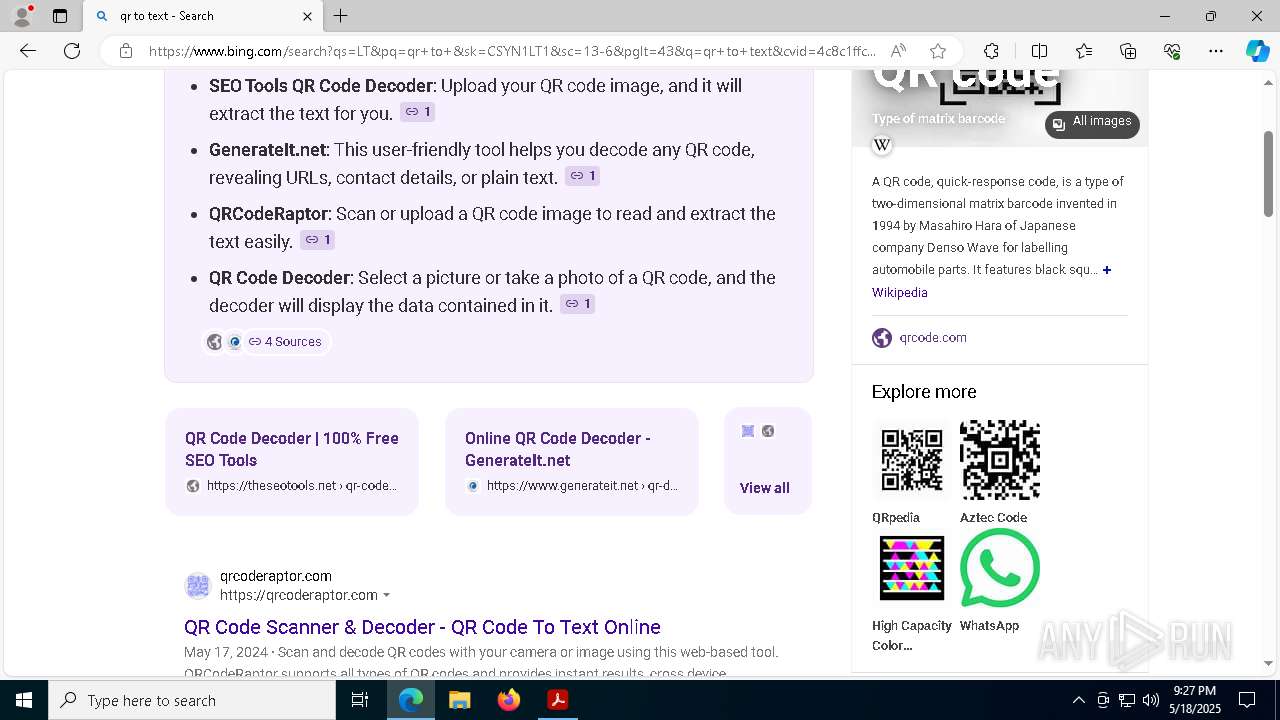
Task: Open citation 1 for QRCodeRaptor
Action: [x=317, y=240]
